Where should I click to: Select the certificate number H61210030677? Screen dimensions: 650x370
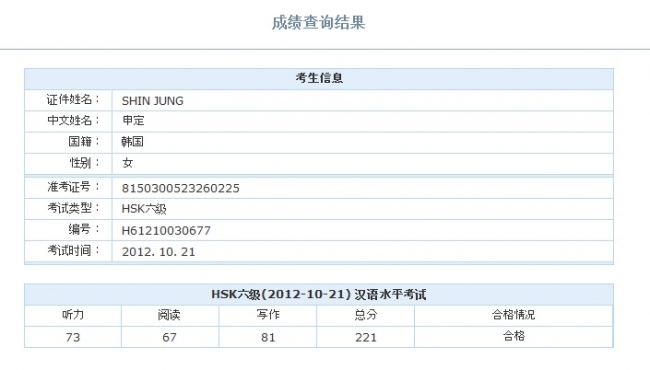(166, 231)
